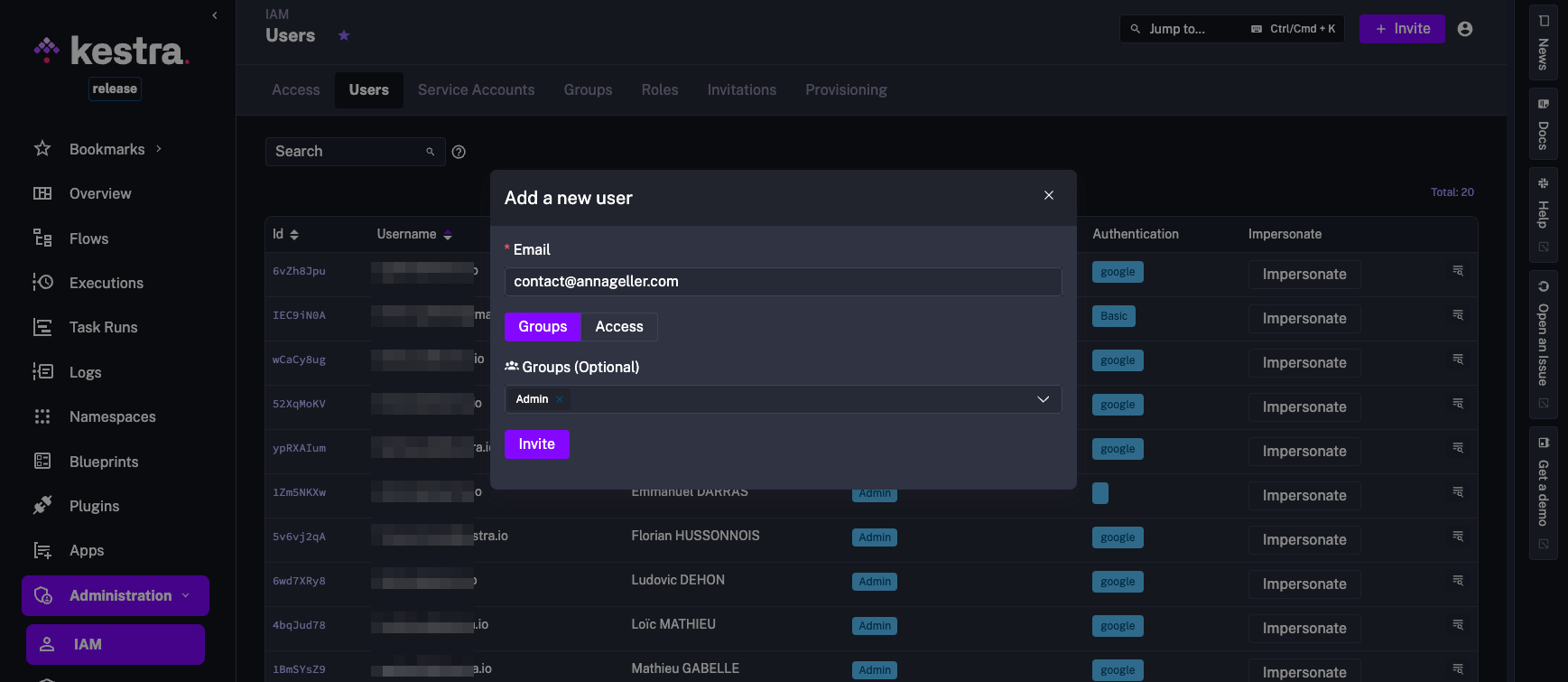Click the Blueprints icon in sidebar
Screen dimensions: 1568x682
coord(42,462)
